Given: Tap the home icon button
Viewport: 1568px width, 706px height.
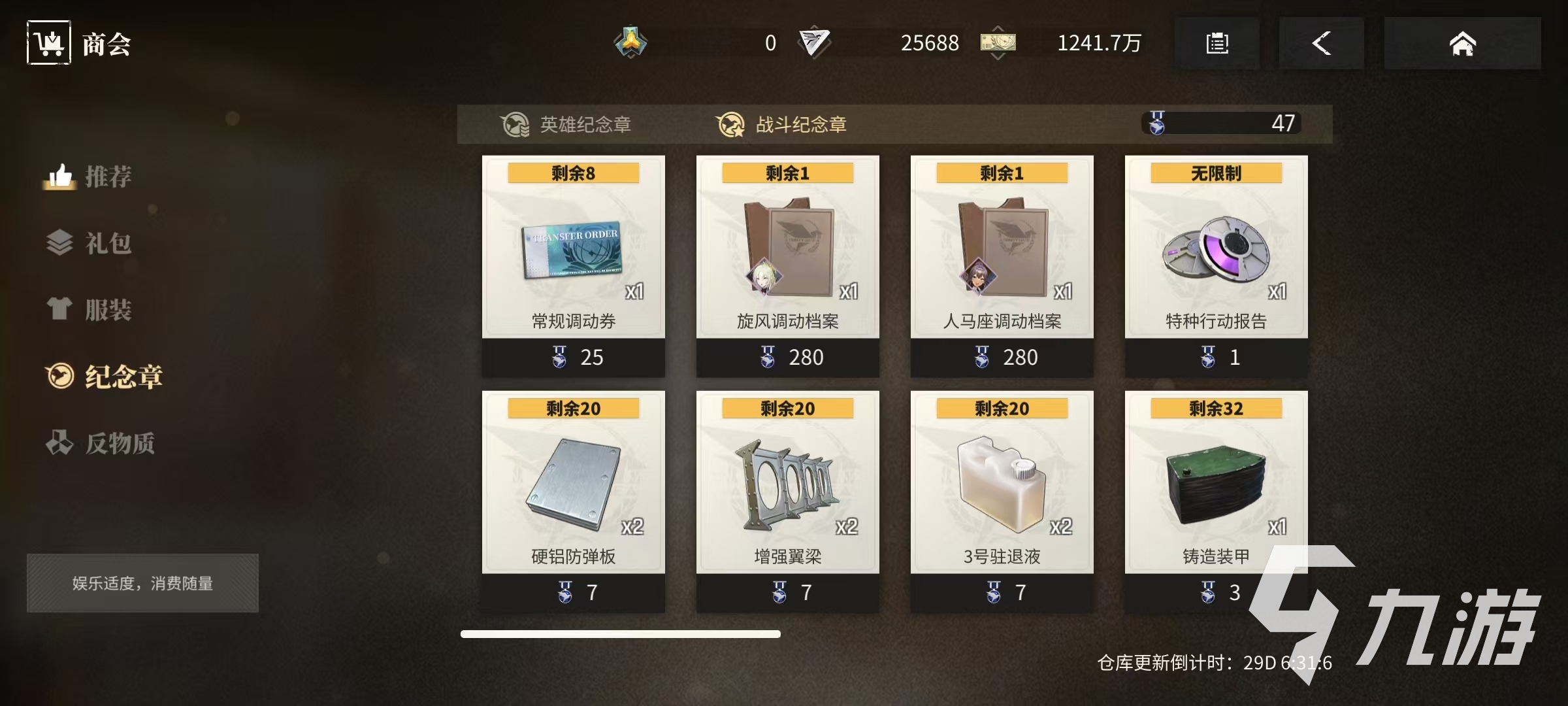Looking at the screenshot, I should [1462, 44].
